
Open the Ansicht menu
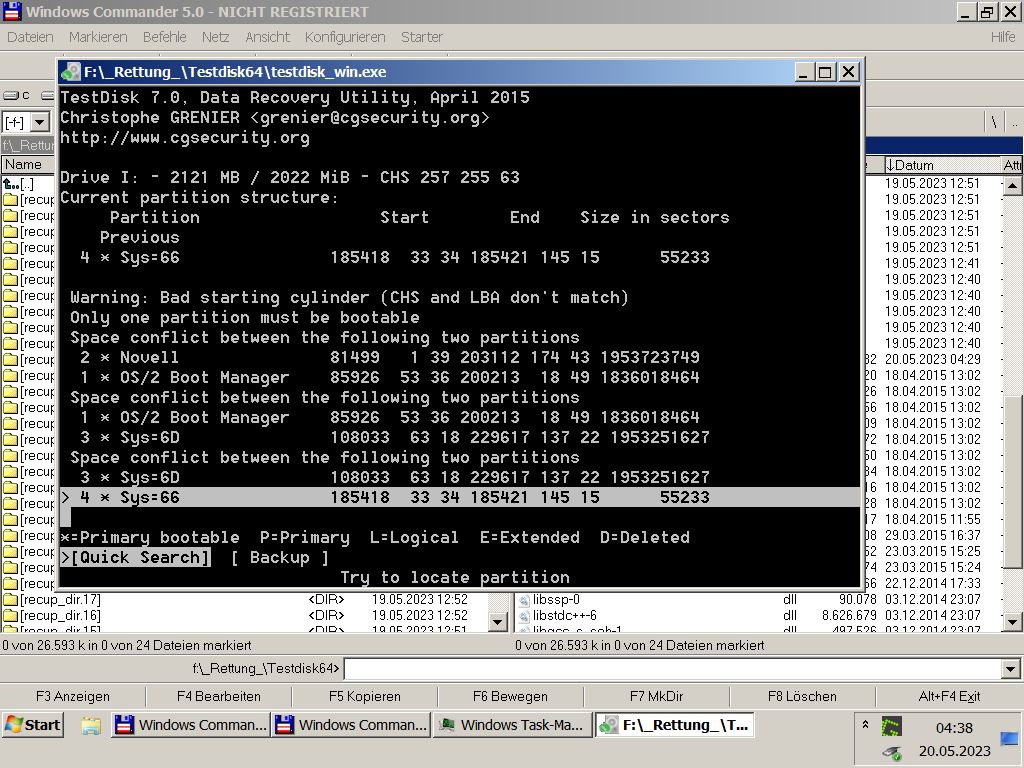click(x=268, y=37)
